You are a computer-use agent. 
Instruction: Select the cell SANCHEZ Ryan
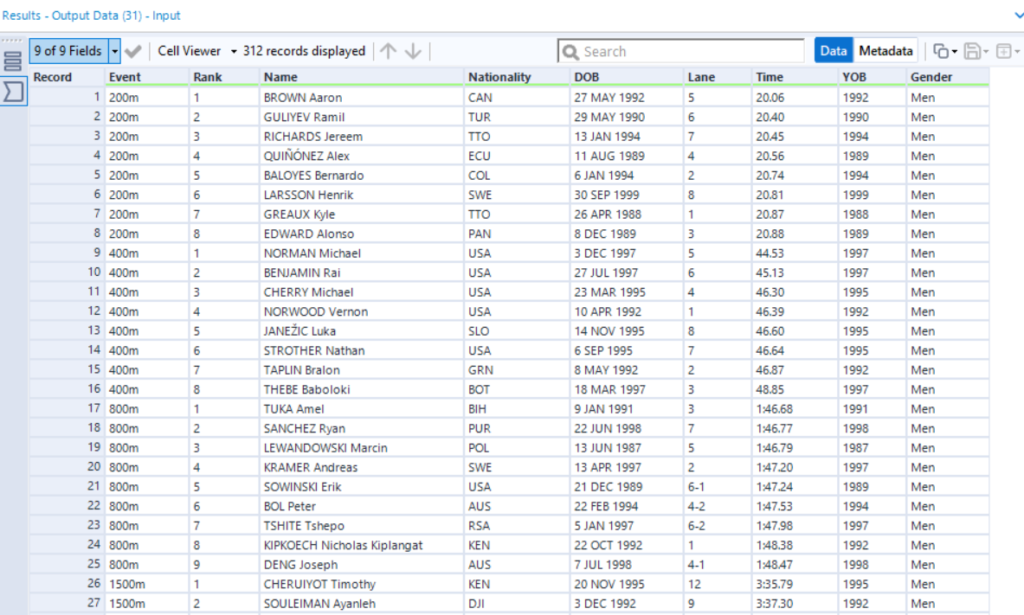pos(362,428)
